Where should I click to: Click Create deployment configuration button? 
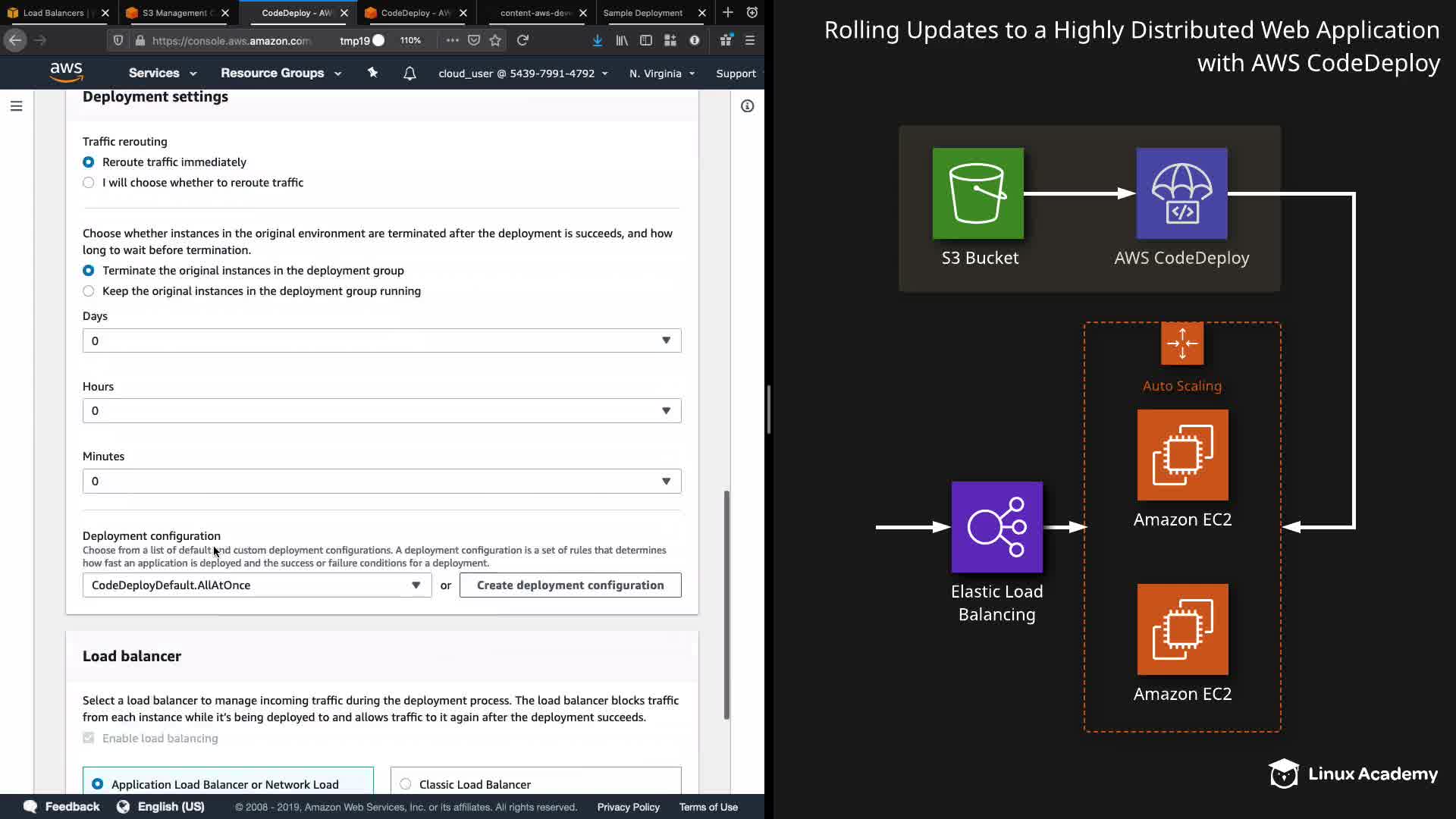[570, 585]
